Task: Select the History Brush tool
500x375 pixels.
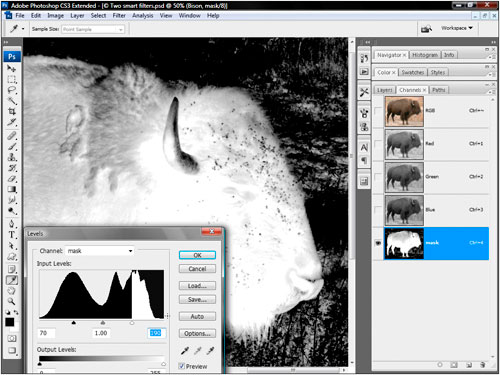Action: point(12,168)
